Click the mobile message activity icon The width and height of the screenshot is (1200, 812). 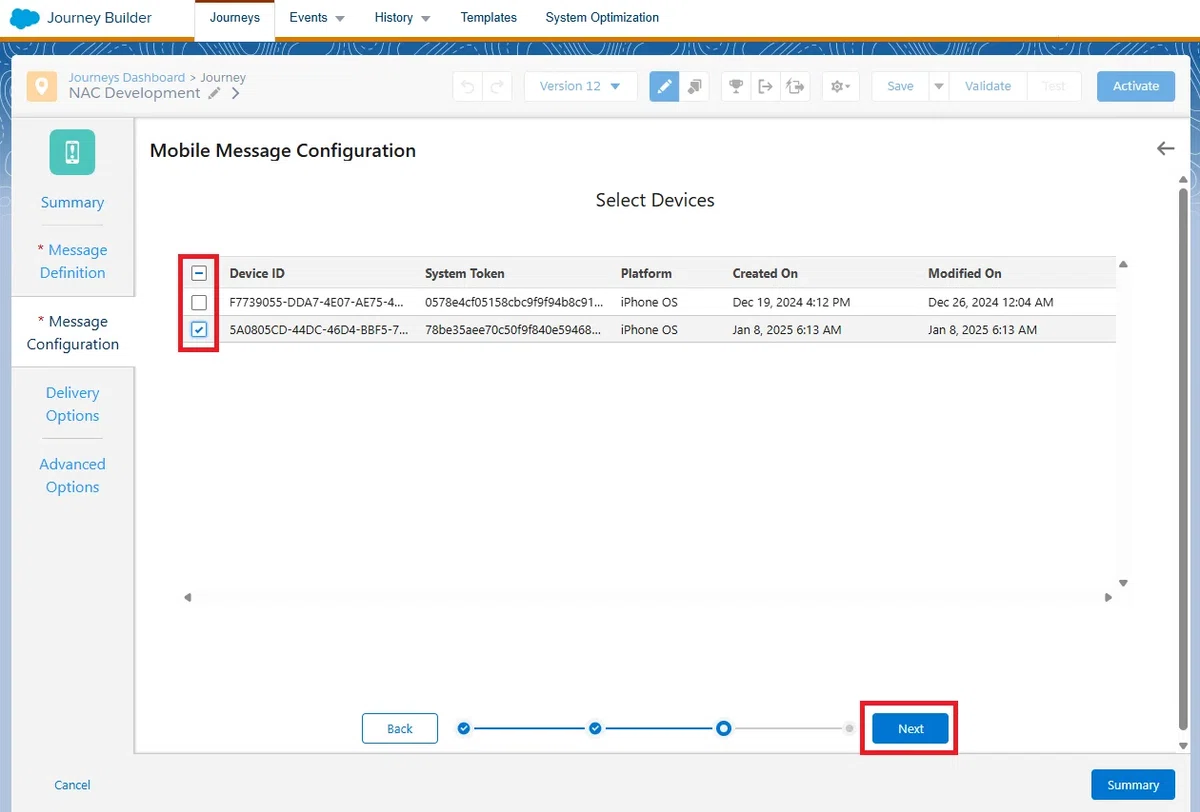(72, 152)
